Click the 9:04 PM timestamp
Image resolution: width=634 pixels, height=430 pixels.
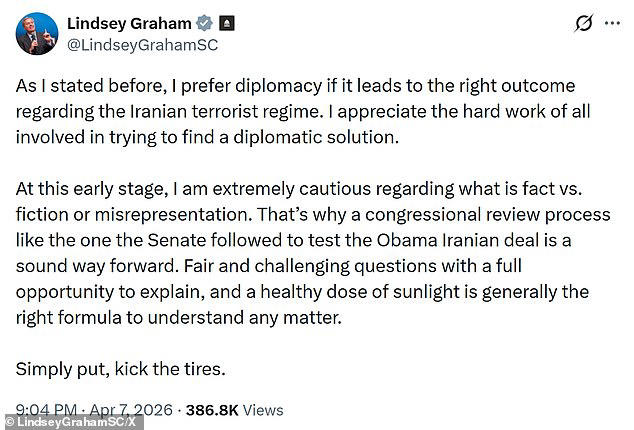click(x=48, y=410)
